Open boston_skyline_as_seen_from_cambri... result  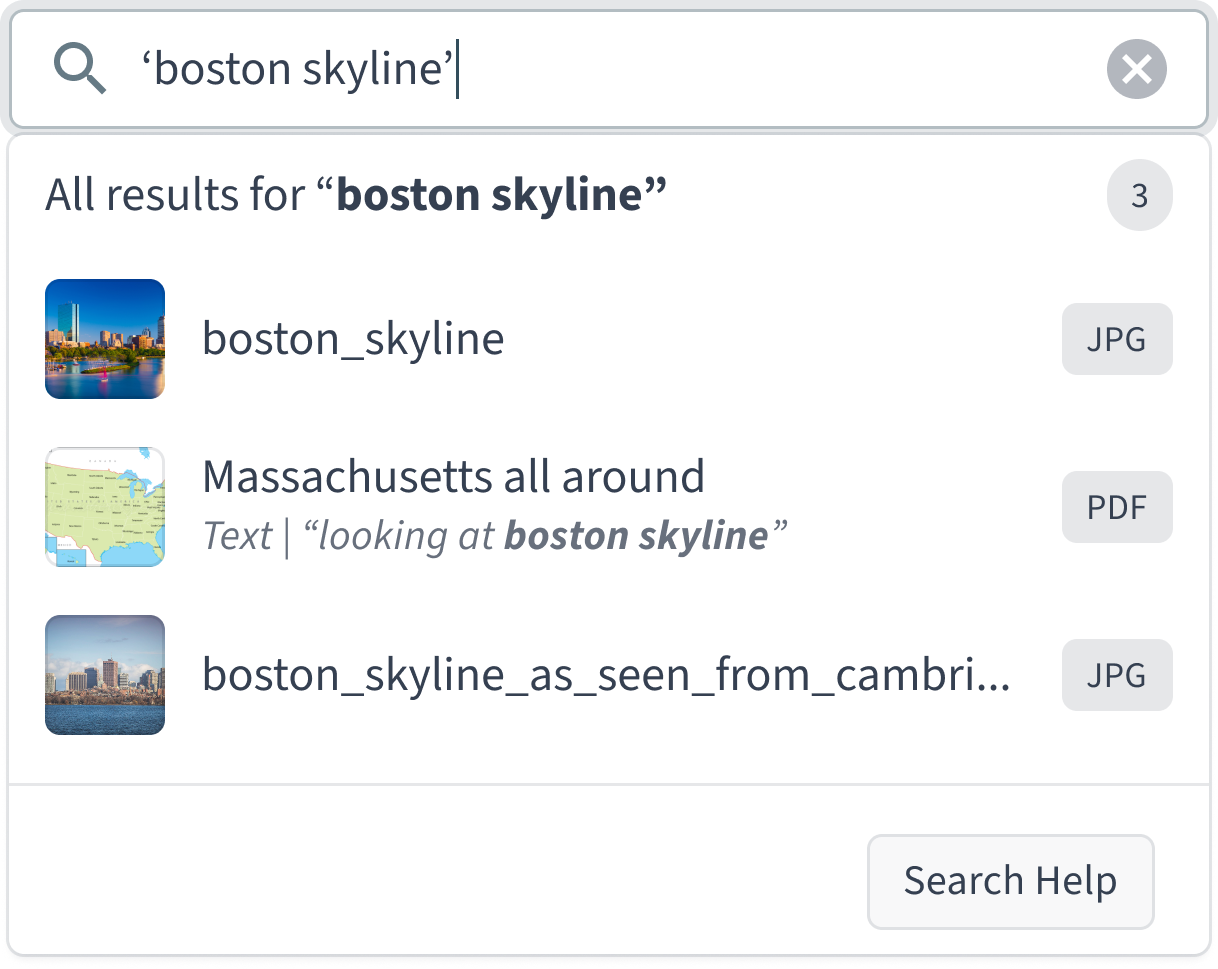pos(606,675)
